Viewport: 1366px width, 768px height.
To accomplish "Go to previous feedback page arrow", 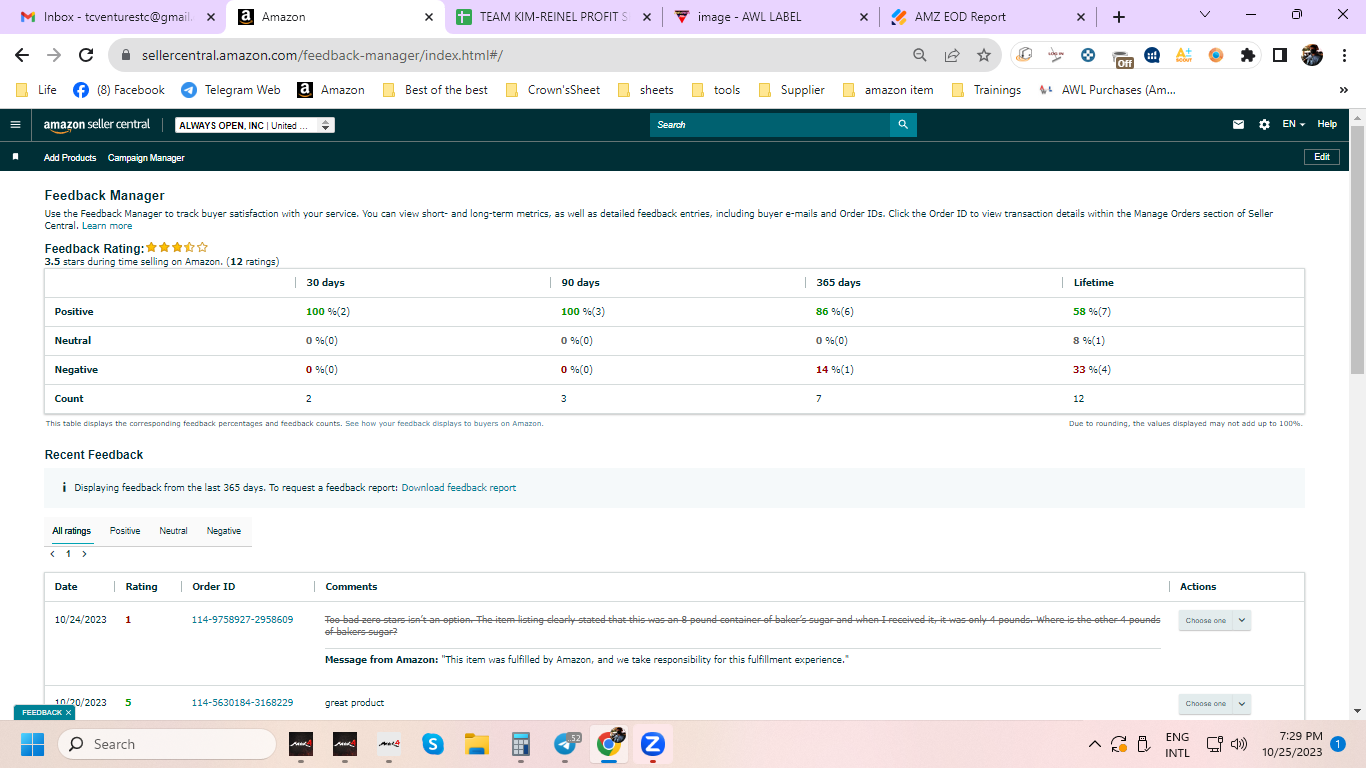I will tap(52, 554).
